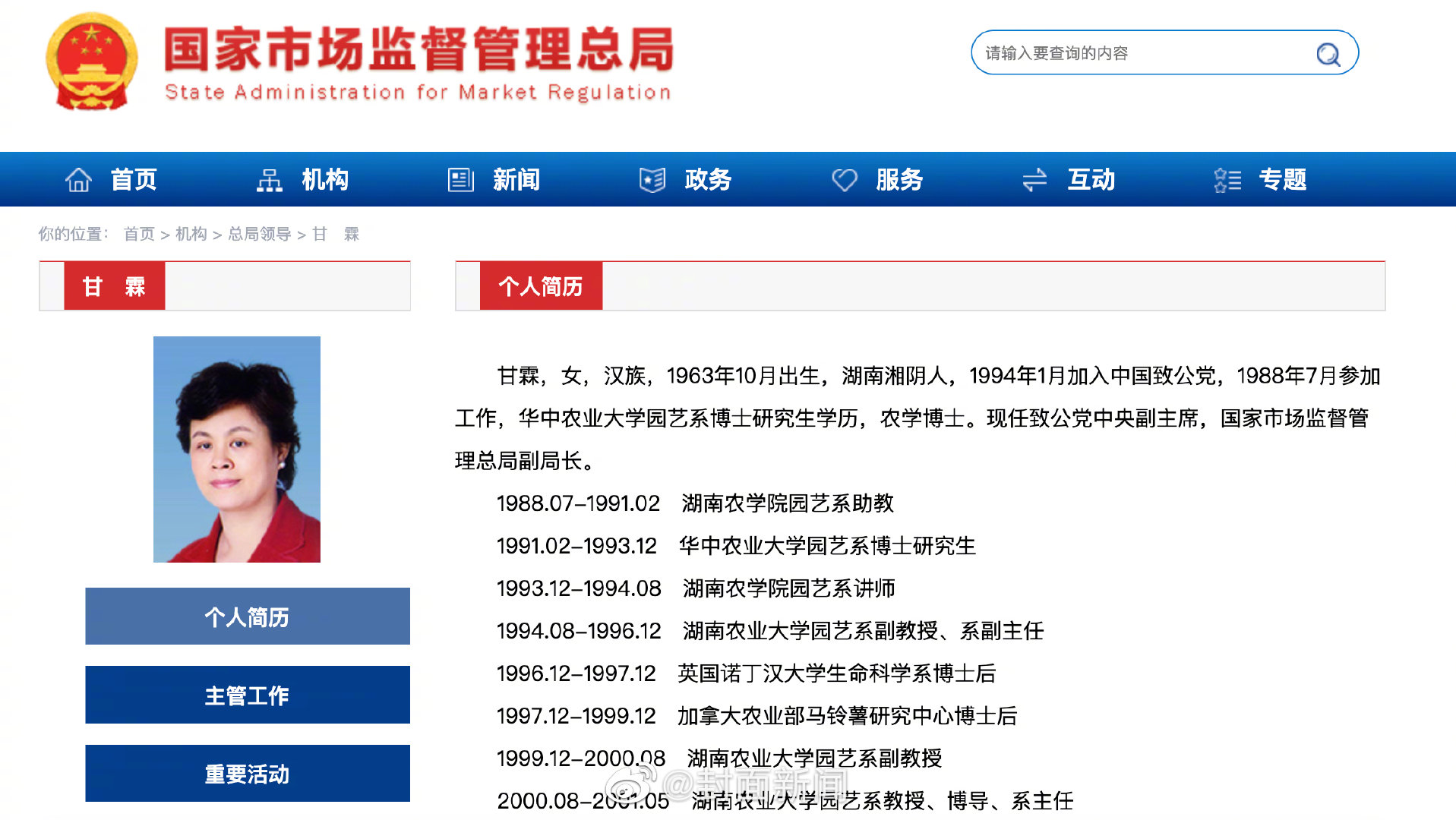Open the 政务 navigation menu item
1456x820 pixels.
point(708,180)
